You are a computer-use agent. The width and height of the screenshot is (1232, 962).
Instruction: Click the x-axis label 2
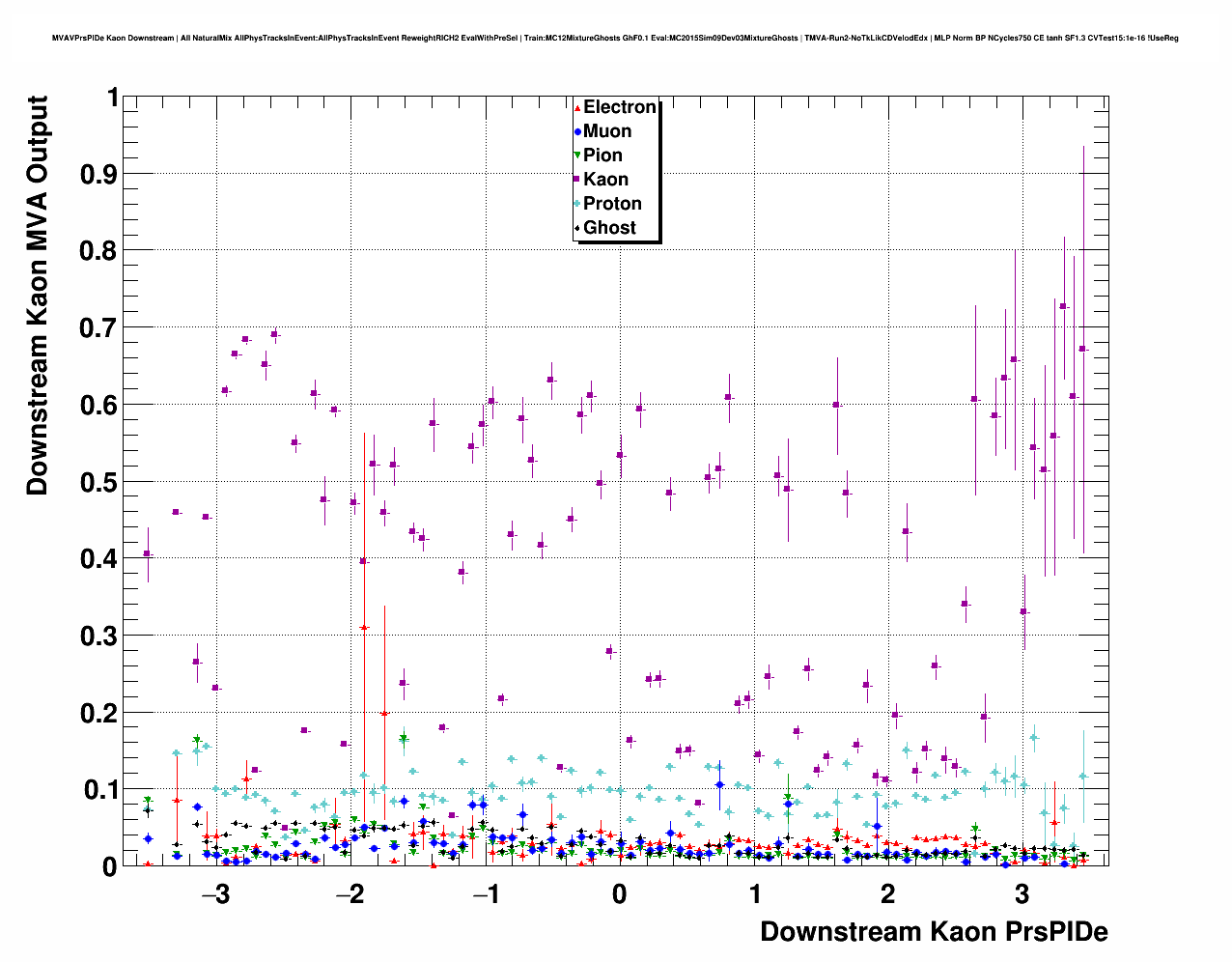[888, 891]
